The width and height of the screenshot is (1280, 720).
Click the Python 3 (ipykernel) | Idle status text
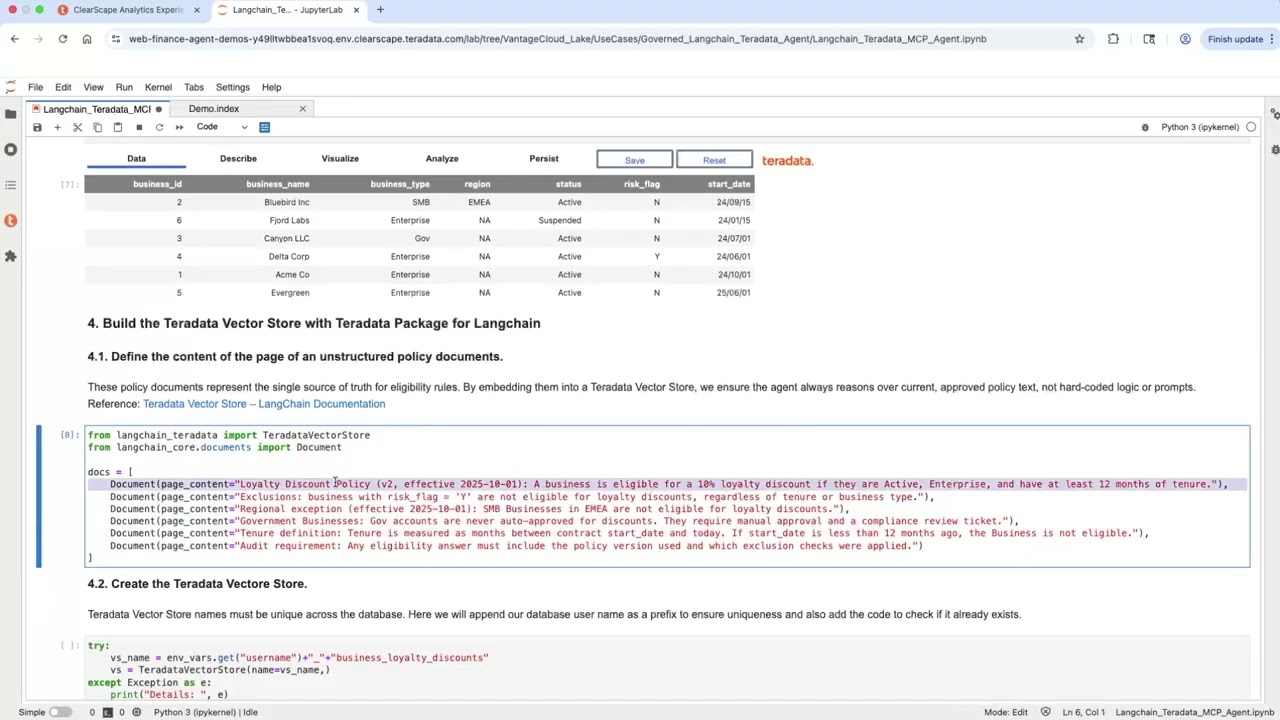point(205,712)
